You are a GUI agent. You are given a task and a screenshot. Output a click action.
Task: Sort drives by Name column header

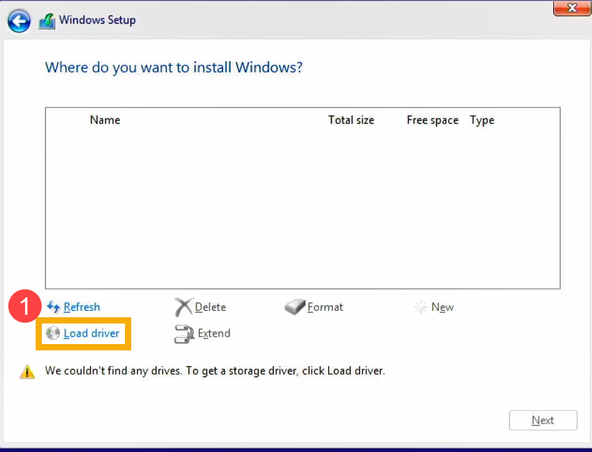105,120
